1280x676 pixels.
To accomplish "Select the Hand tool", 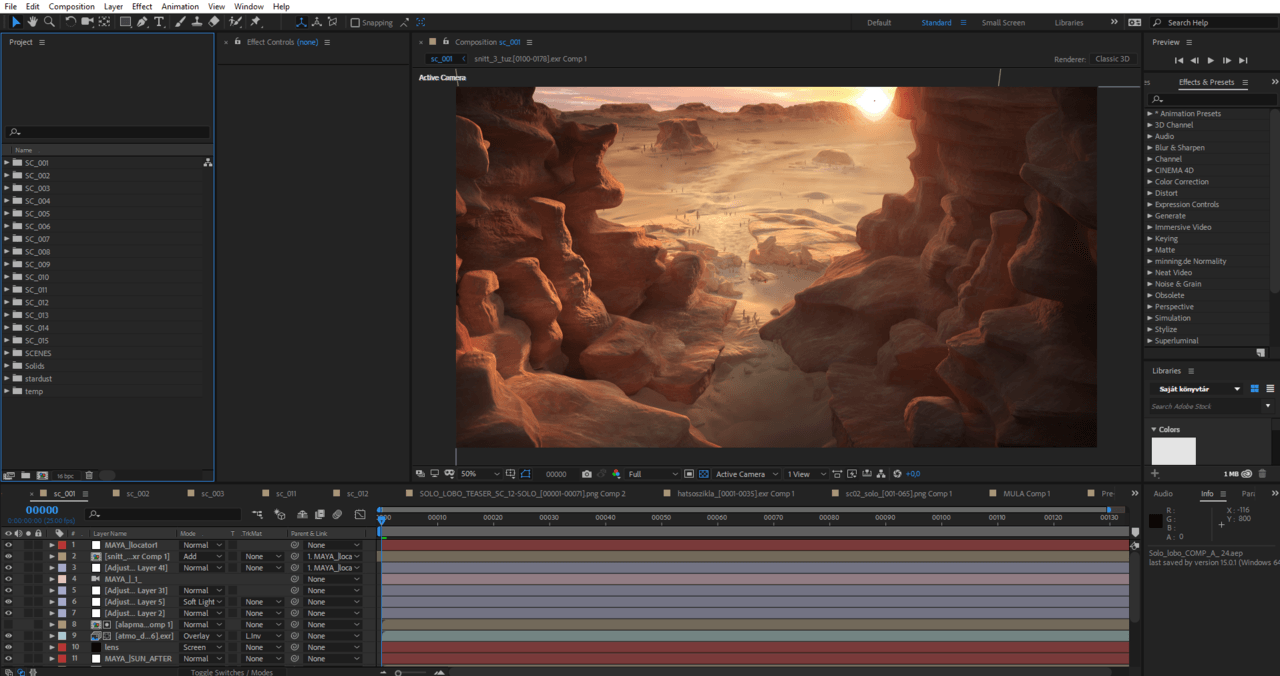I will [33, 22].
